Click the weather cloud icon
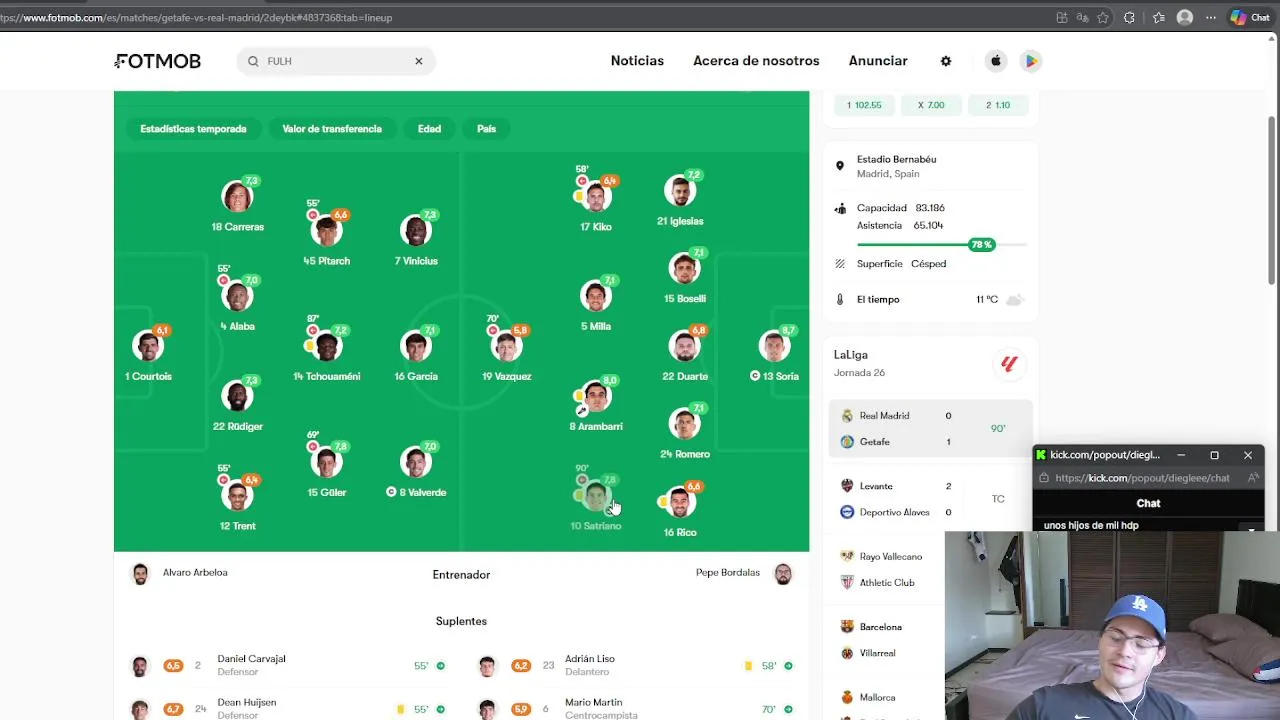 [1014, 299]
